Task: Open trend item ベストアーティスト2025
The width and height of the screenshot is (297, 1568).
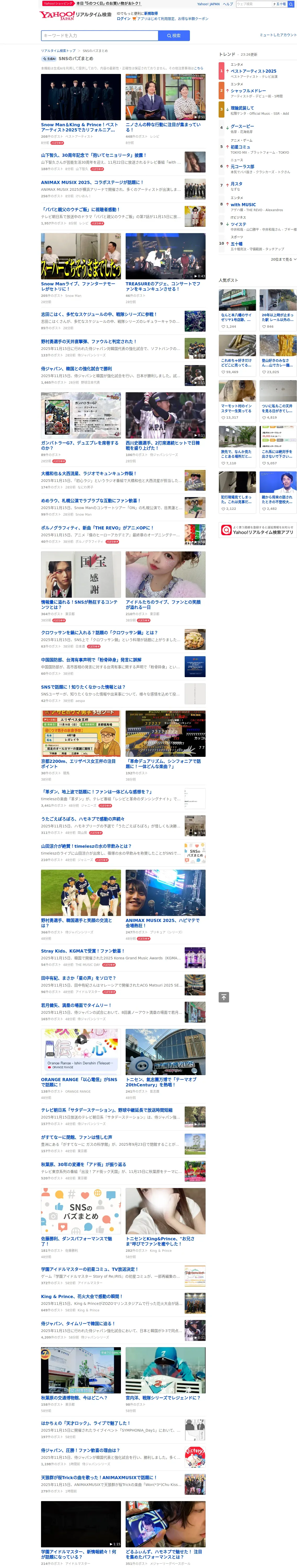Action: [253, 71]
